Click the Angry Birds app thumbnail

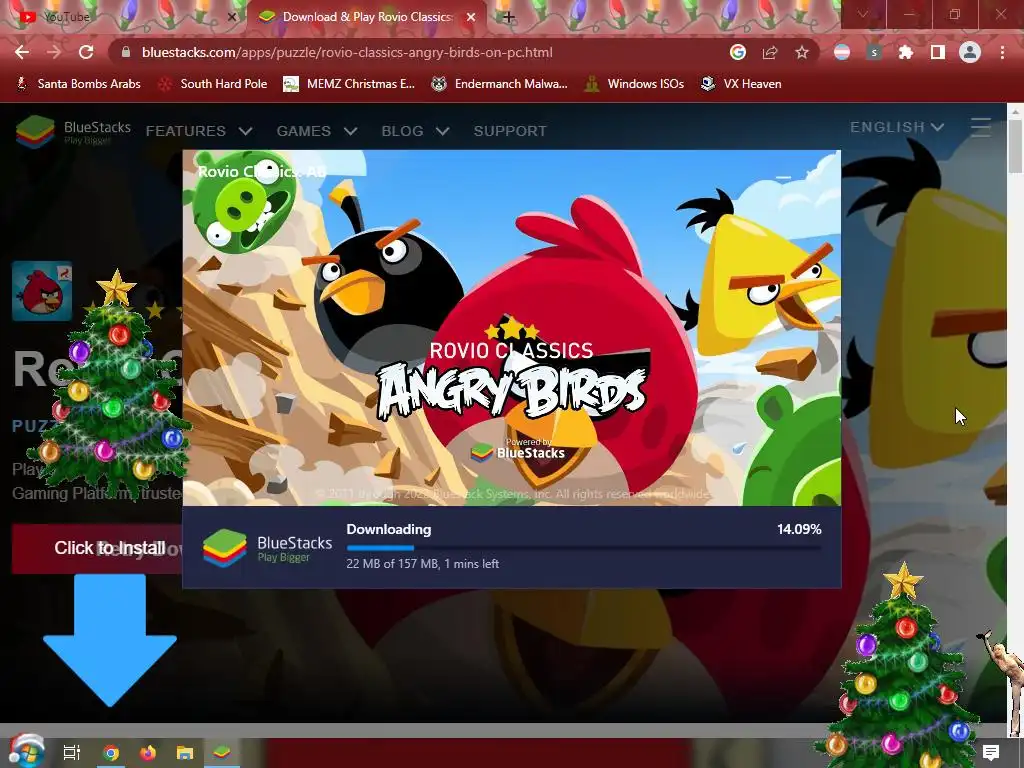[42, 291]
